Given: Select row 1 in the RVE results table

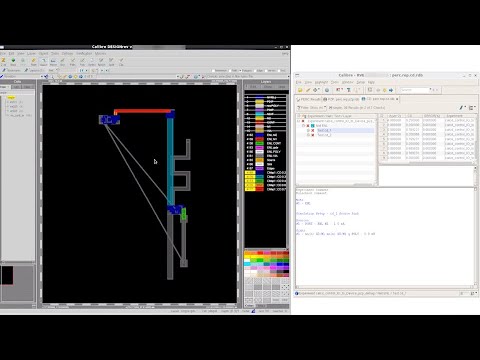Looking at the screenshot, I should 428,120.
